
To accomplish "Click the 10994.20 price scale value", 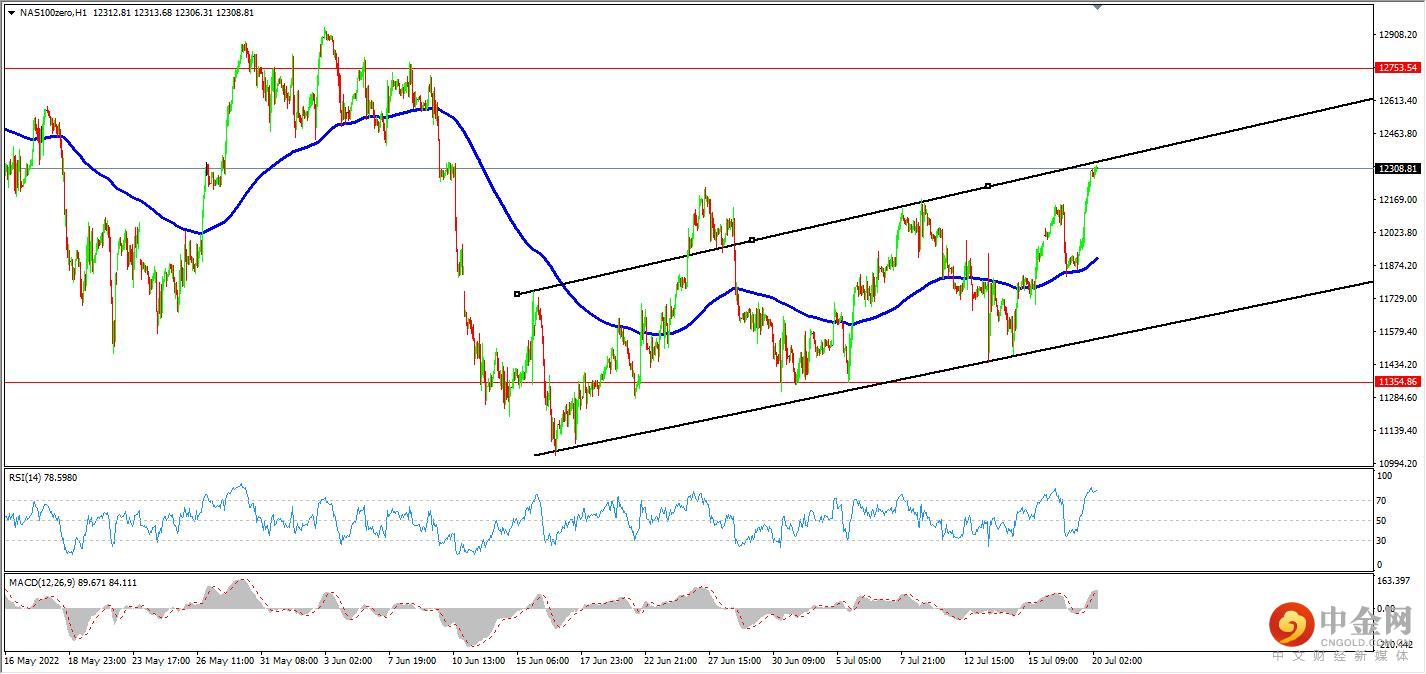I will pyautogui.click(x=1398, y=464).
